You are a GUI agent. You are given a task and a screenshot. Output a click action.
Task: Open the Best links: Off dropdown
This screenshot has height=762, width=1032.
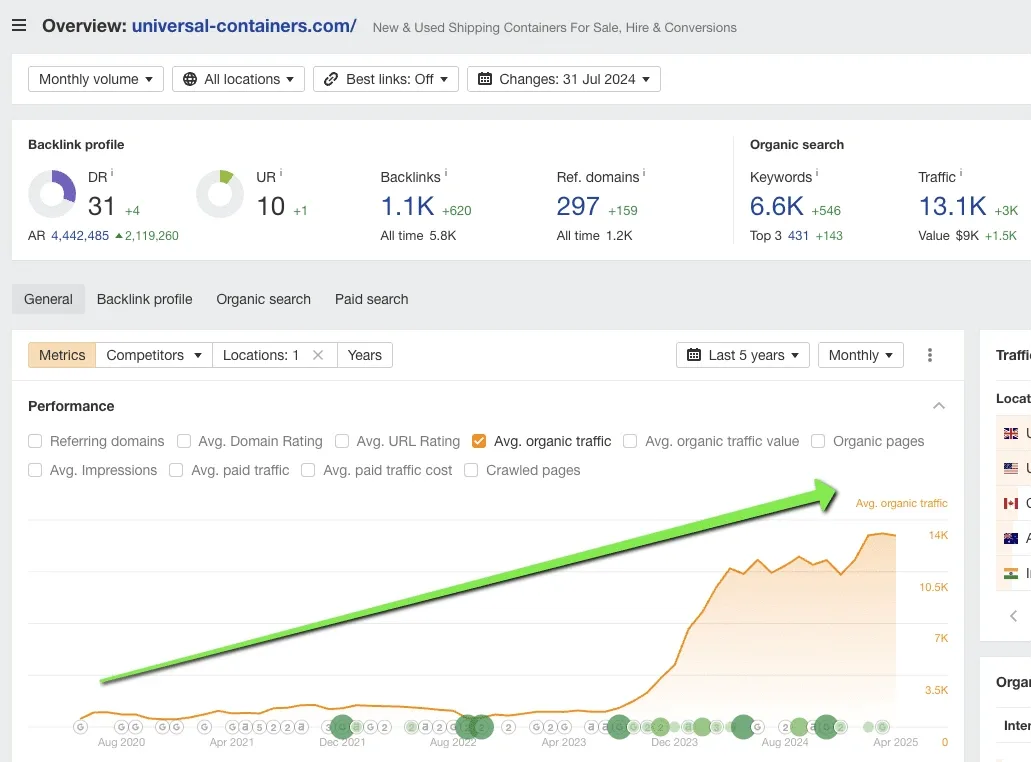[386, 79]
